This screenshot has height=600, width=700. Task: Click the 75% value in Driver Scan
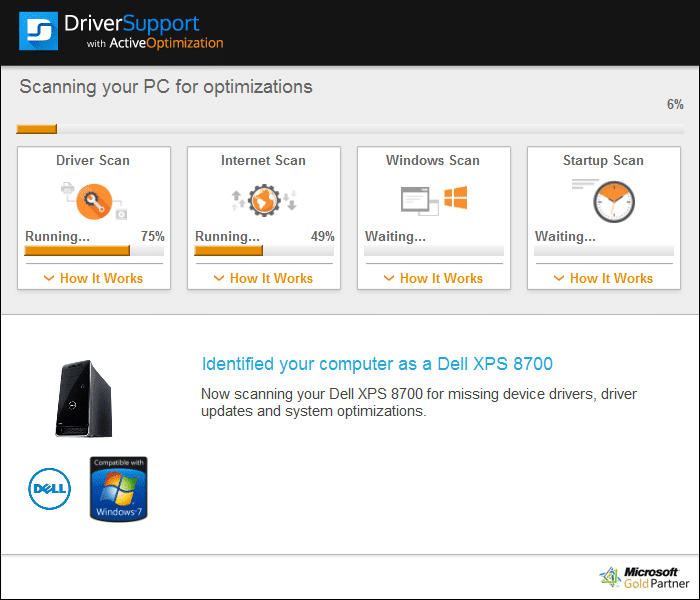click(x=153, y=236)
